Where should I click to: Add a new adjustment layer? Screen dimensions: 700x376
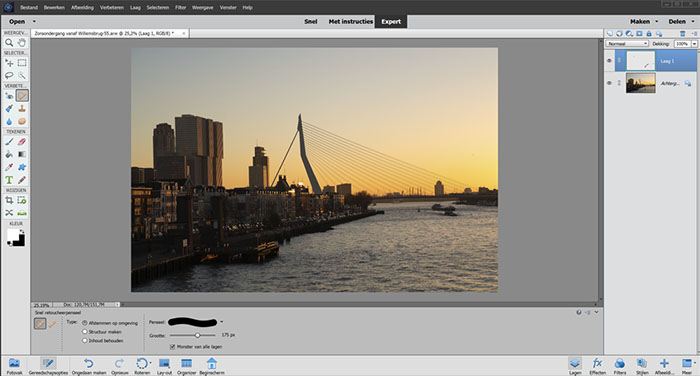pyautogui.click(x=629, y=33)
